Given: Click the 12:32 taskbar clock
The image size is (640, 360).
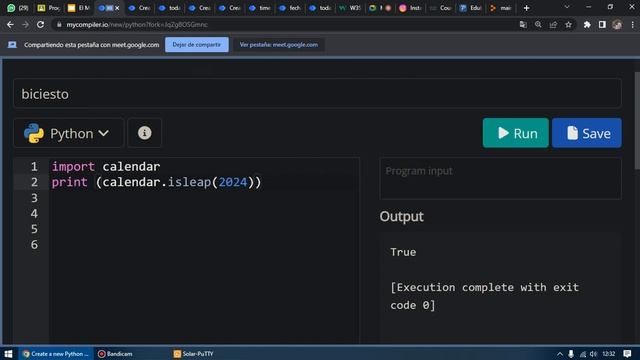Looking at the screenshot, I should (x=609, y=353).
